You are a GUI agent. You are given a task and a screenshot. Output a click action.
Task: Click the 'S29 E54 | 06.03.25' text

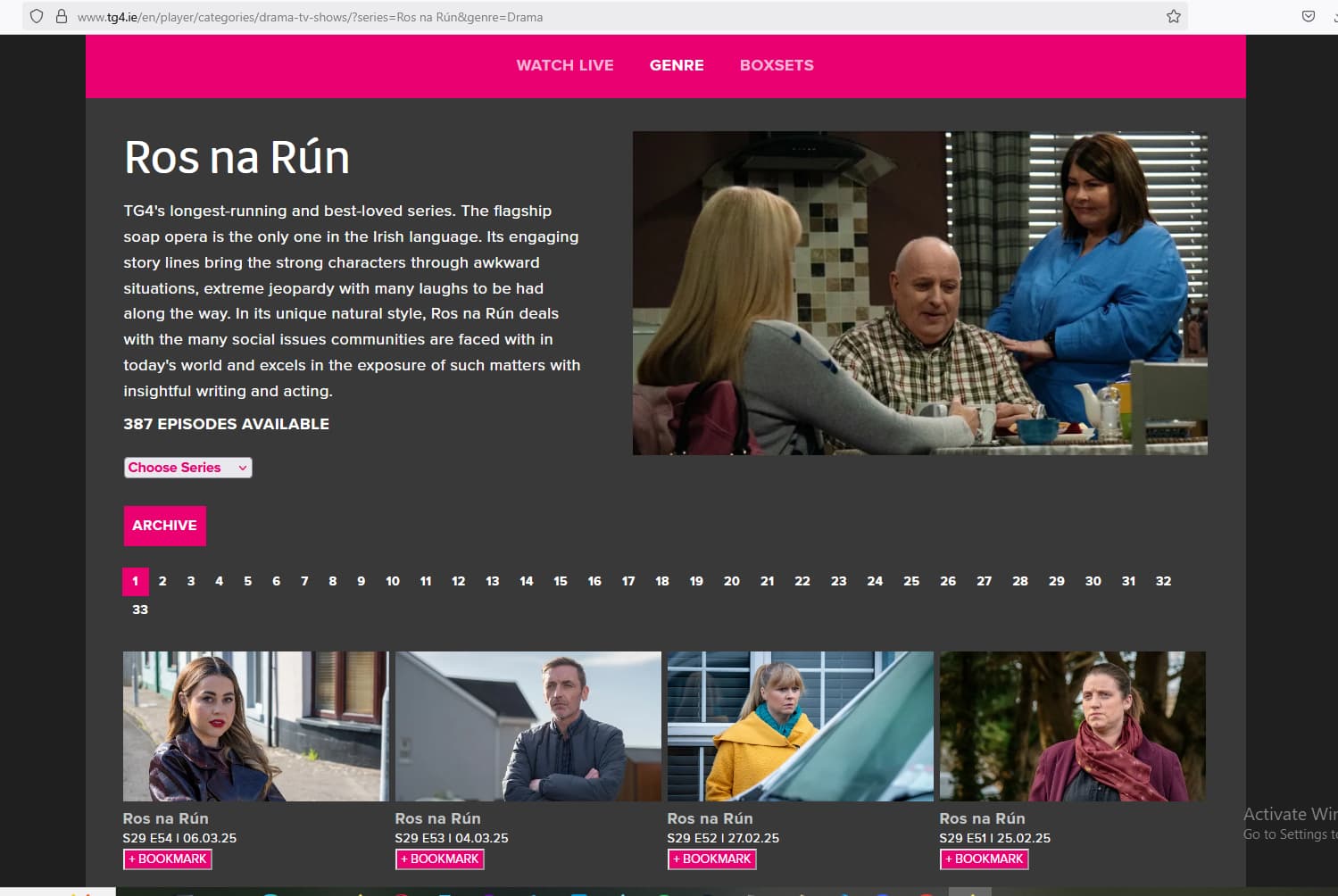tap(179, 838)
